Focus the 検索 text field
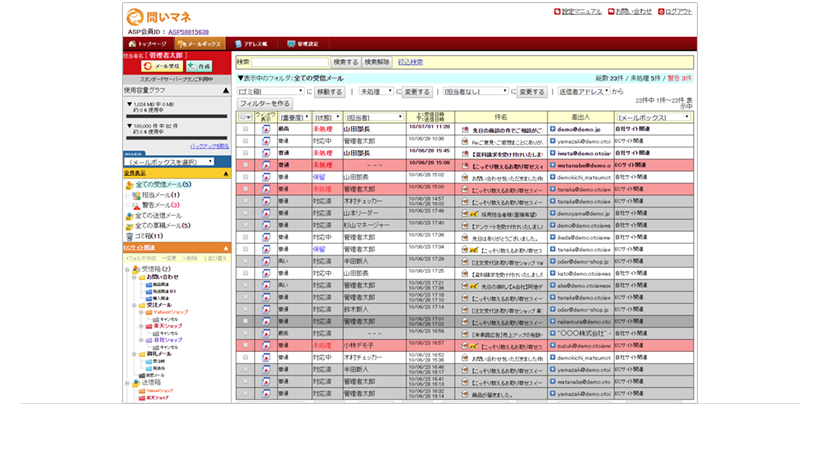 coord(290,62)
